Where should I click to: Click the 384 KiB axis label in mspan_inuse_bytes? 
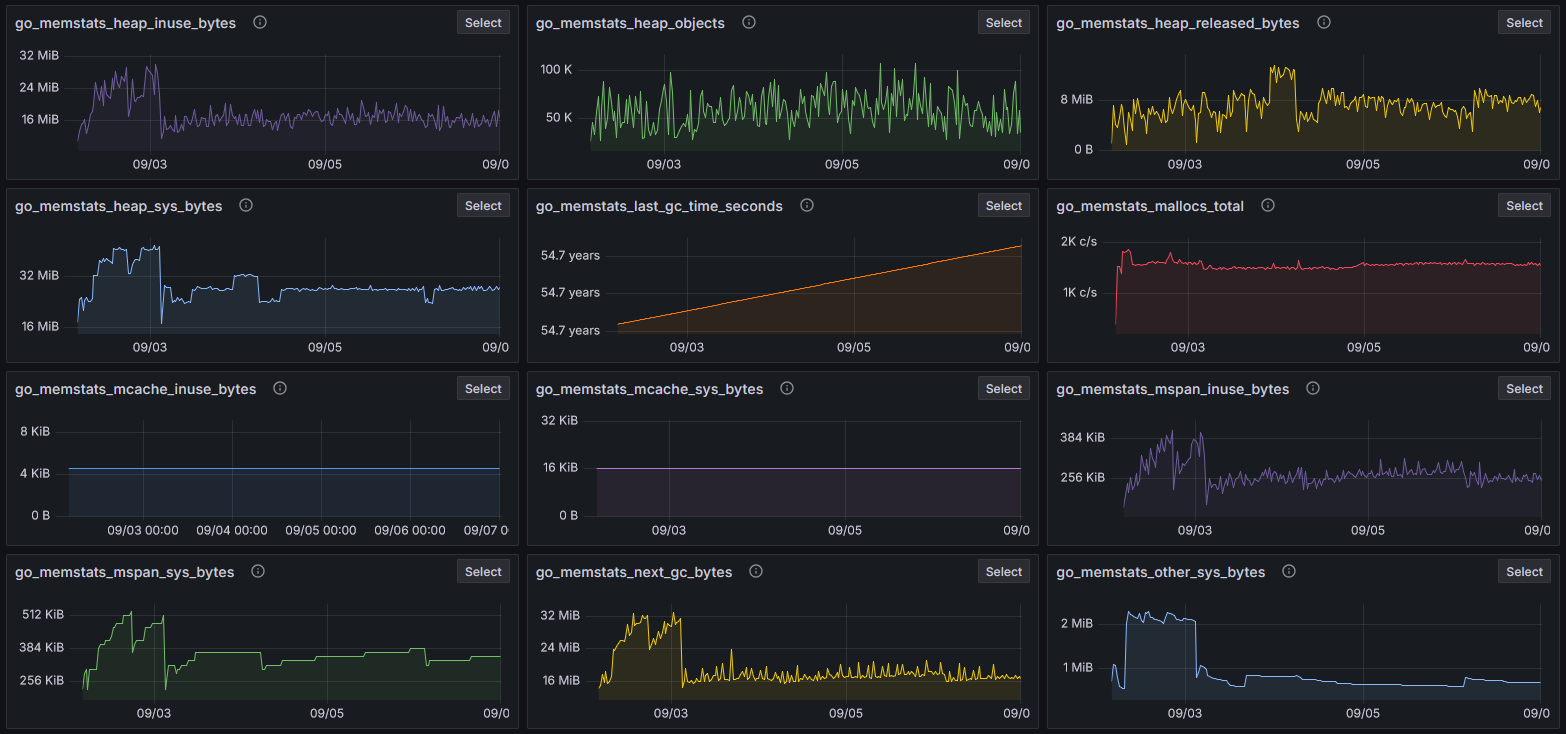(1083, 437)
